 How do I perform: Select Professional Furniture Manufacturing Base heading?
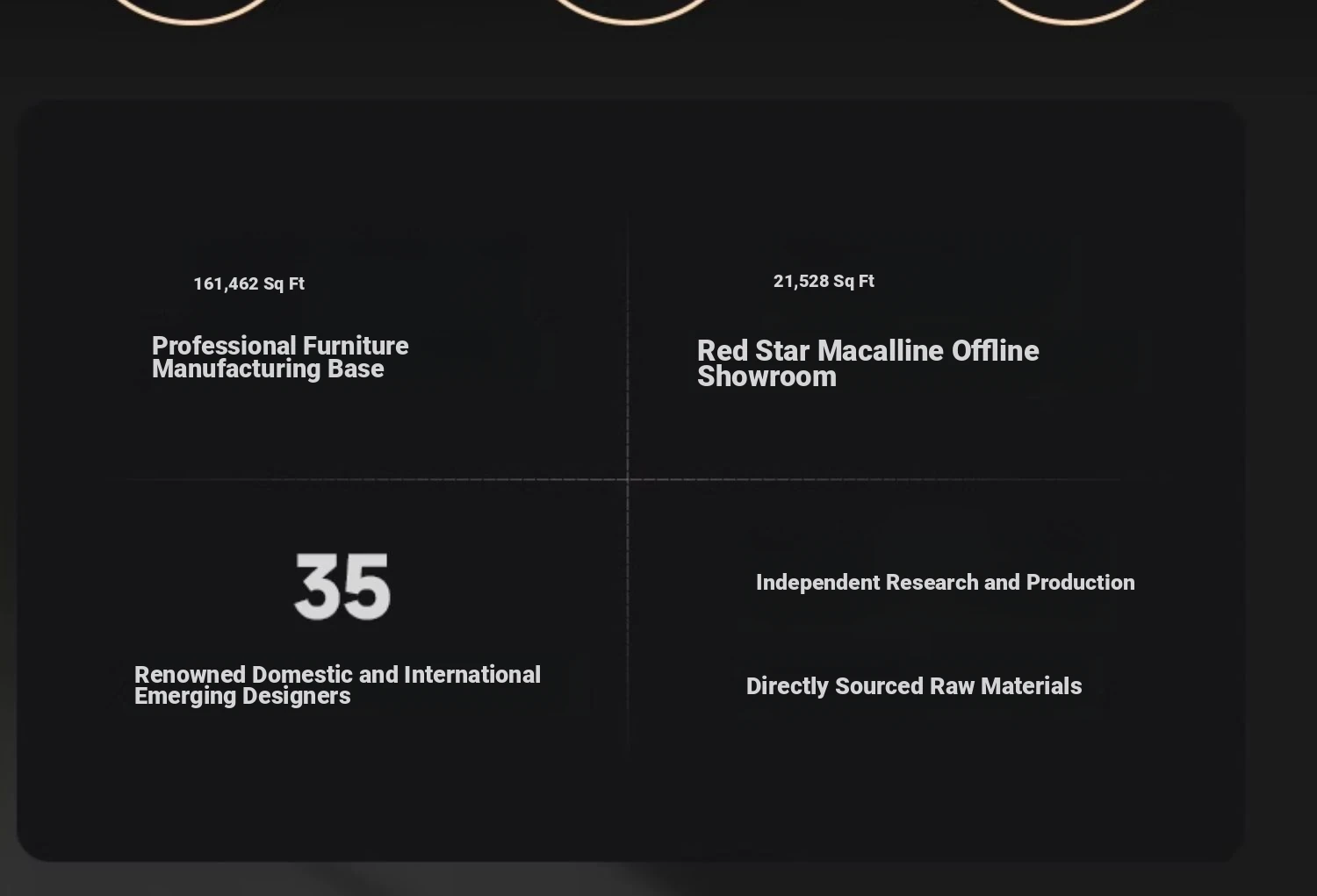coord(280,357)
